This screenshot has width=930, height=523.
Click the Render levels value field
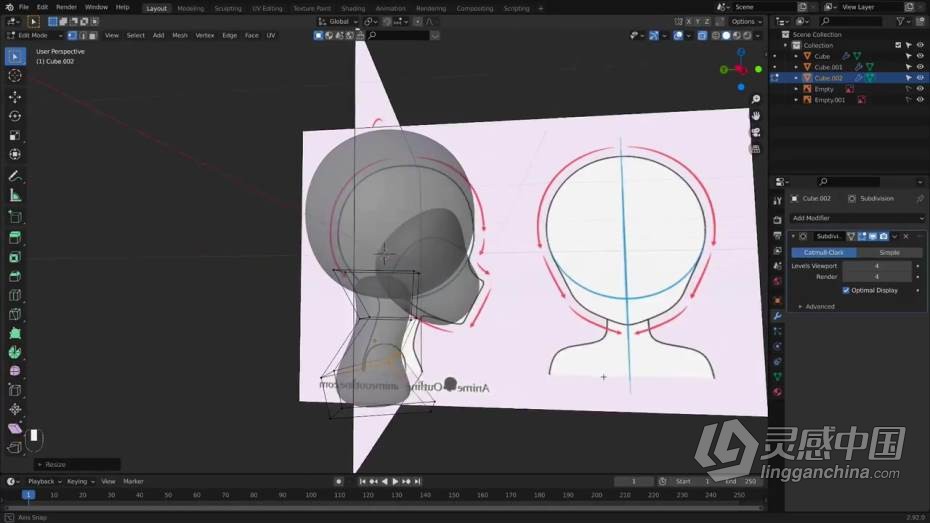point(877,277)
